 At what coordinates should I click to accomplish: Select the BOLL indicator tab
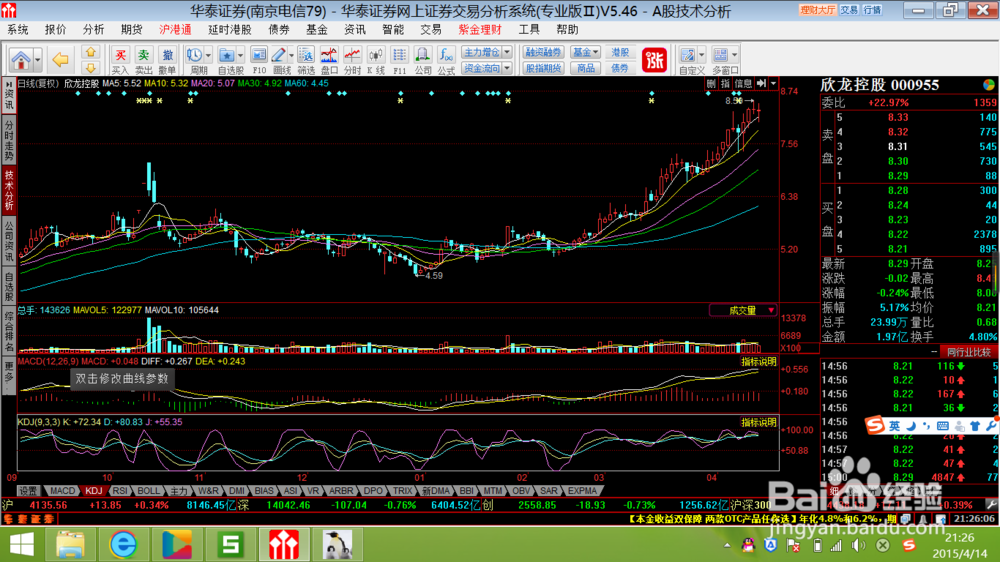tap(148, 491)
